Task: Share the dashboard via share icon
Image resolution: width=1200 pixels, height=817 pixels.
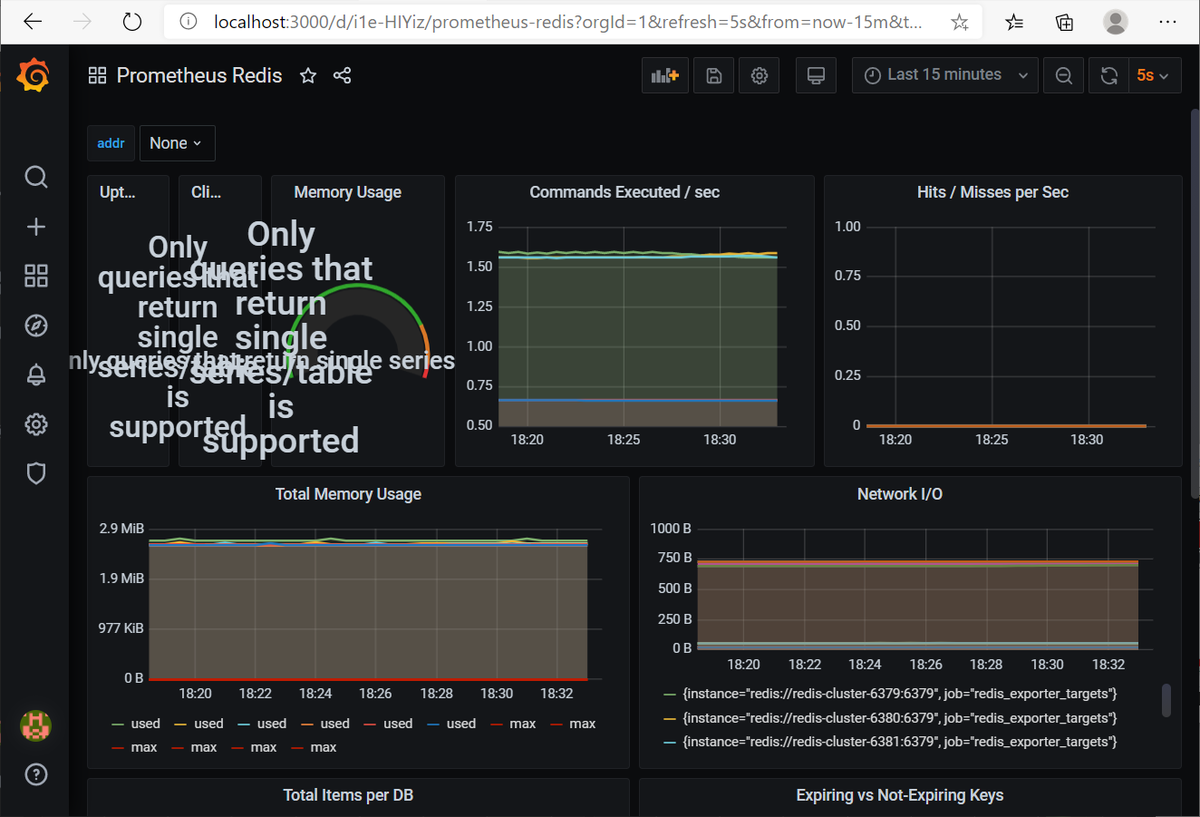Action: coord(342,76)
